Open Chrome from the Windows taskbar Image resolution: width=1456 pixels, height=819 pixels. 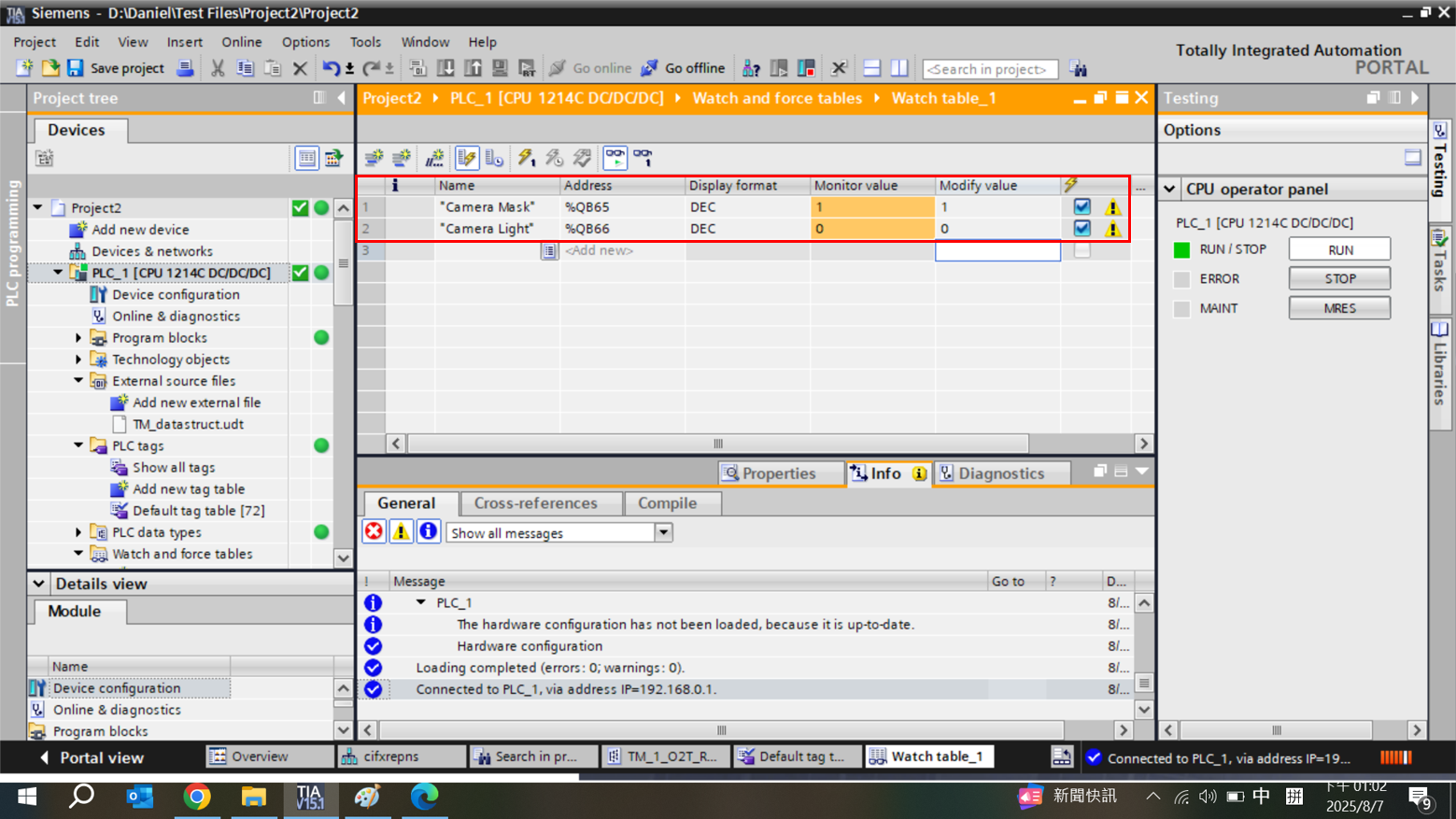click(x=197, y=797)
